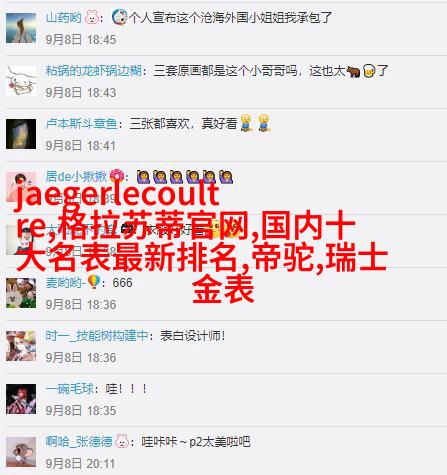Image resolution: width=447 pixels, height=475 pixels.
Task: Click the hot air balloon icon beside 麦哟哟-
Action: [x=93, y=282]
